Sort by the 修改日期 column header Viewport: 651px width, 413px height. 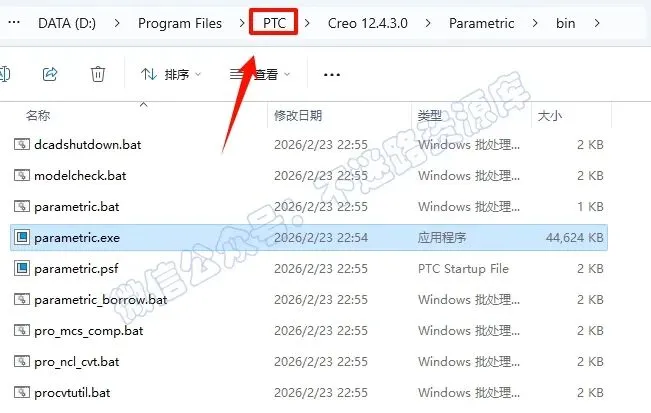(x=298, y=115)
